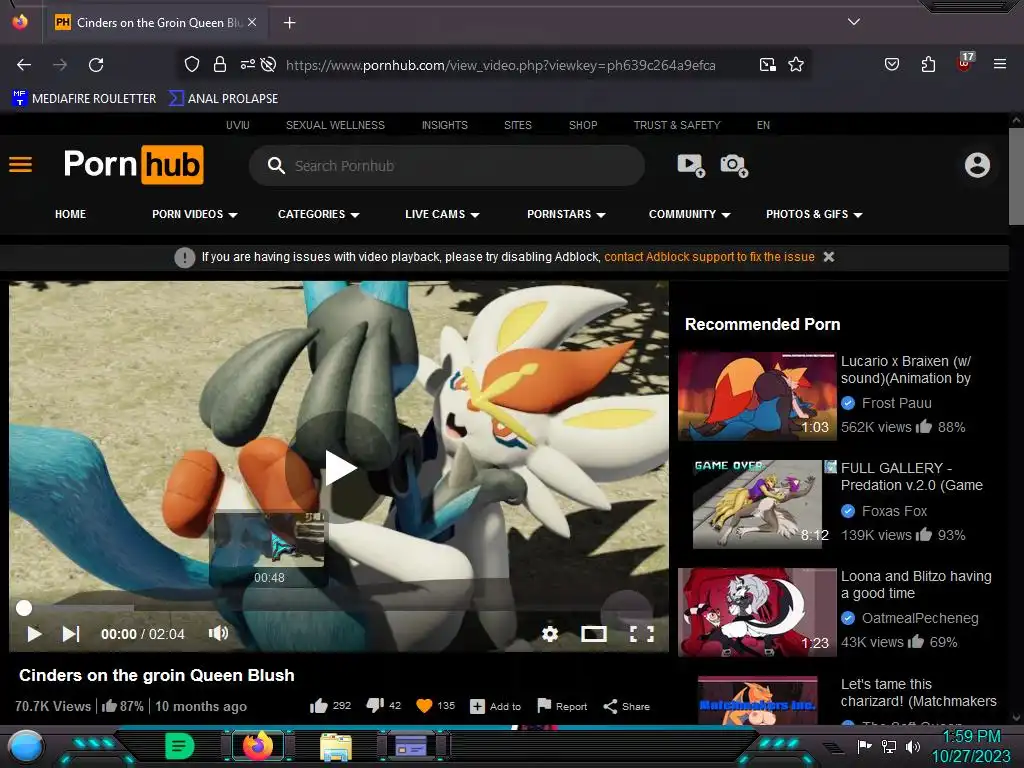Viewport: 1024px width, 768px height.
Task: Enter fullscreen from the video player
Action: pos(641,633)
